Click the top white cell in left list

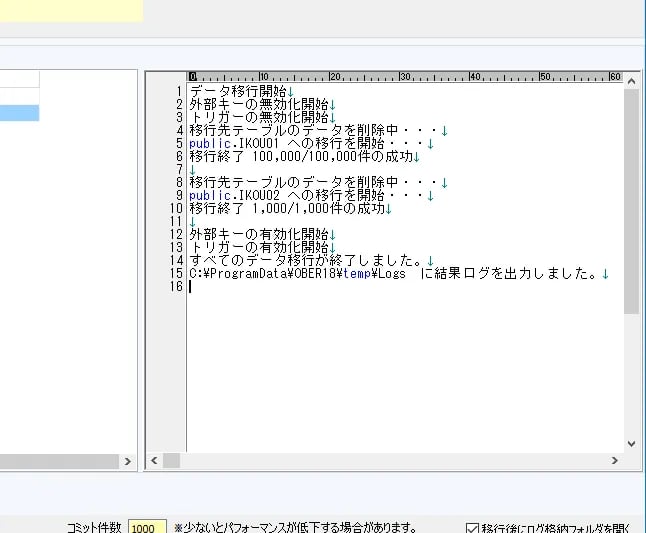pos(19,79)
